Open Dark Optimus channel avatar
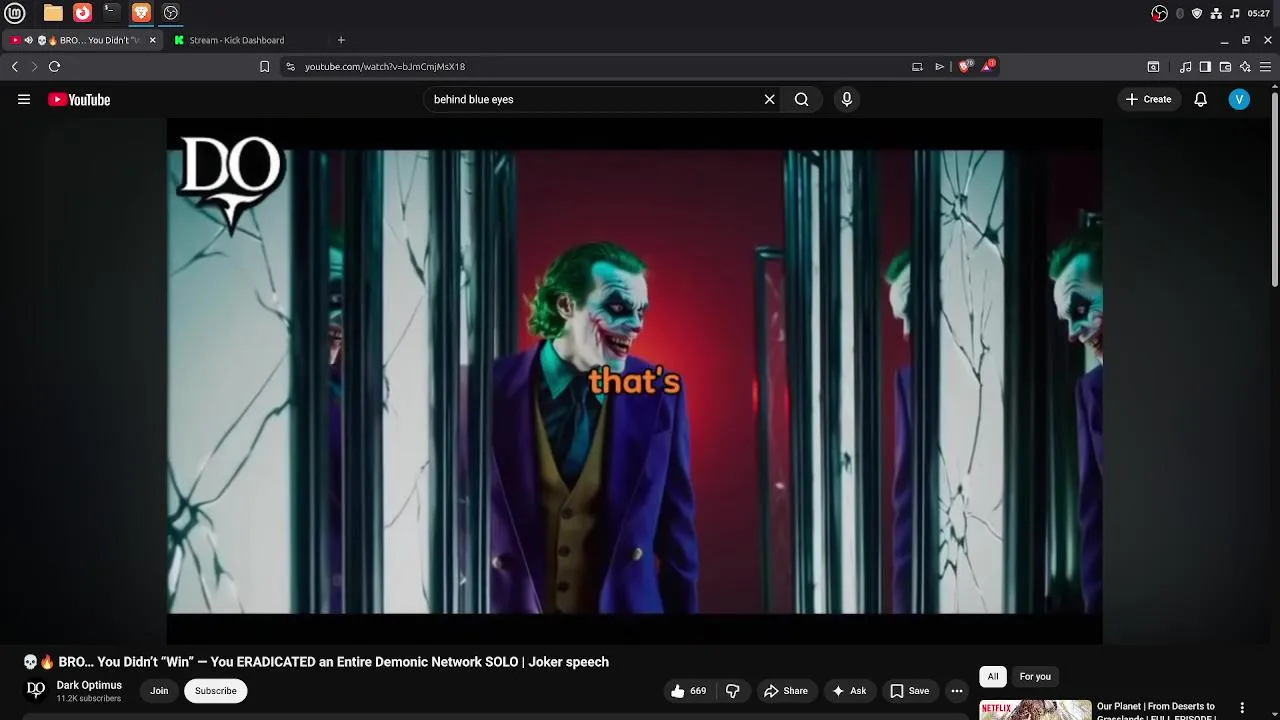The height and width of the screenshot is (720, 1280). [35, 690]
